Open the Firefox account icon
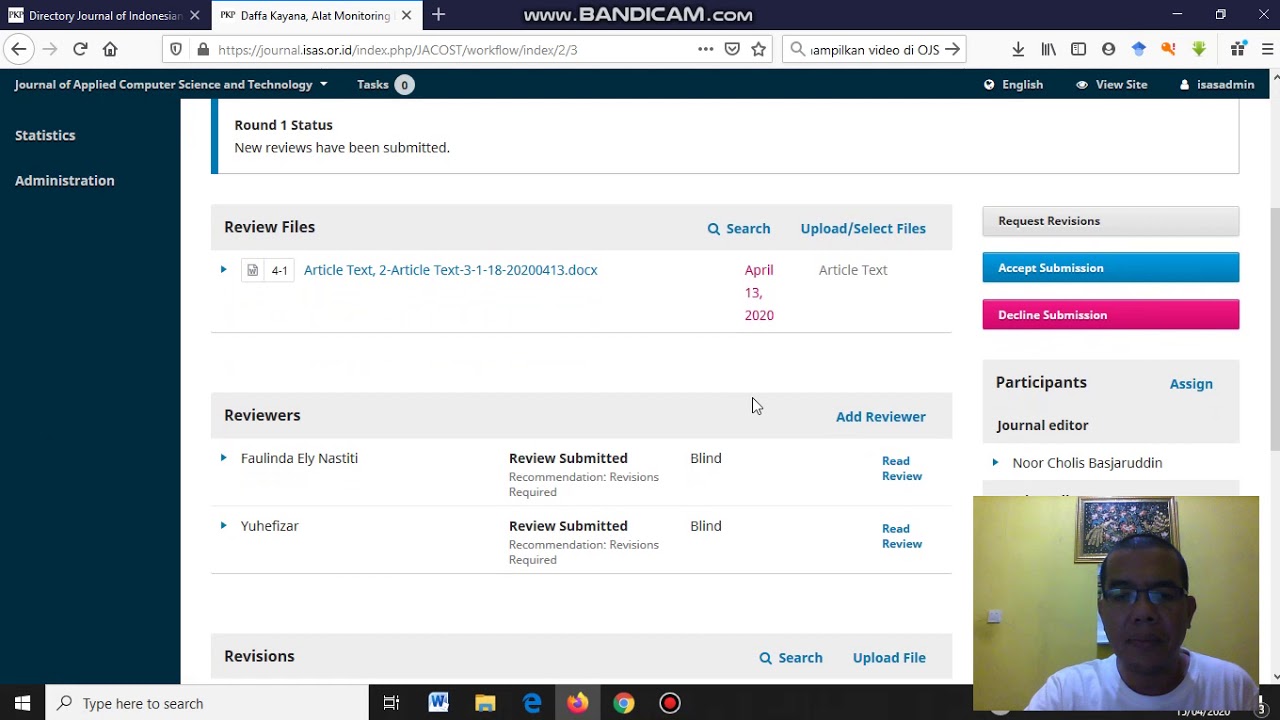1280x720 pixels. (x=1108, y=49)
